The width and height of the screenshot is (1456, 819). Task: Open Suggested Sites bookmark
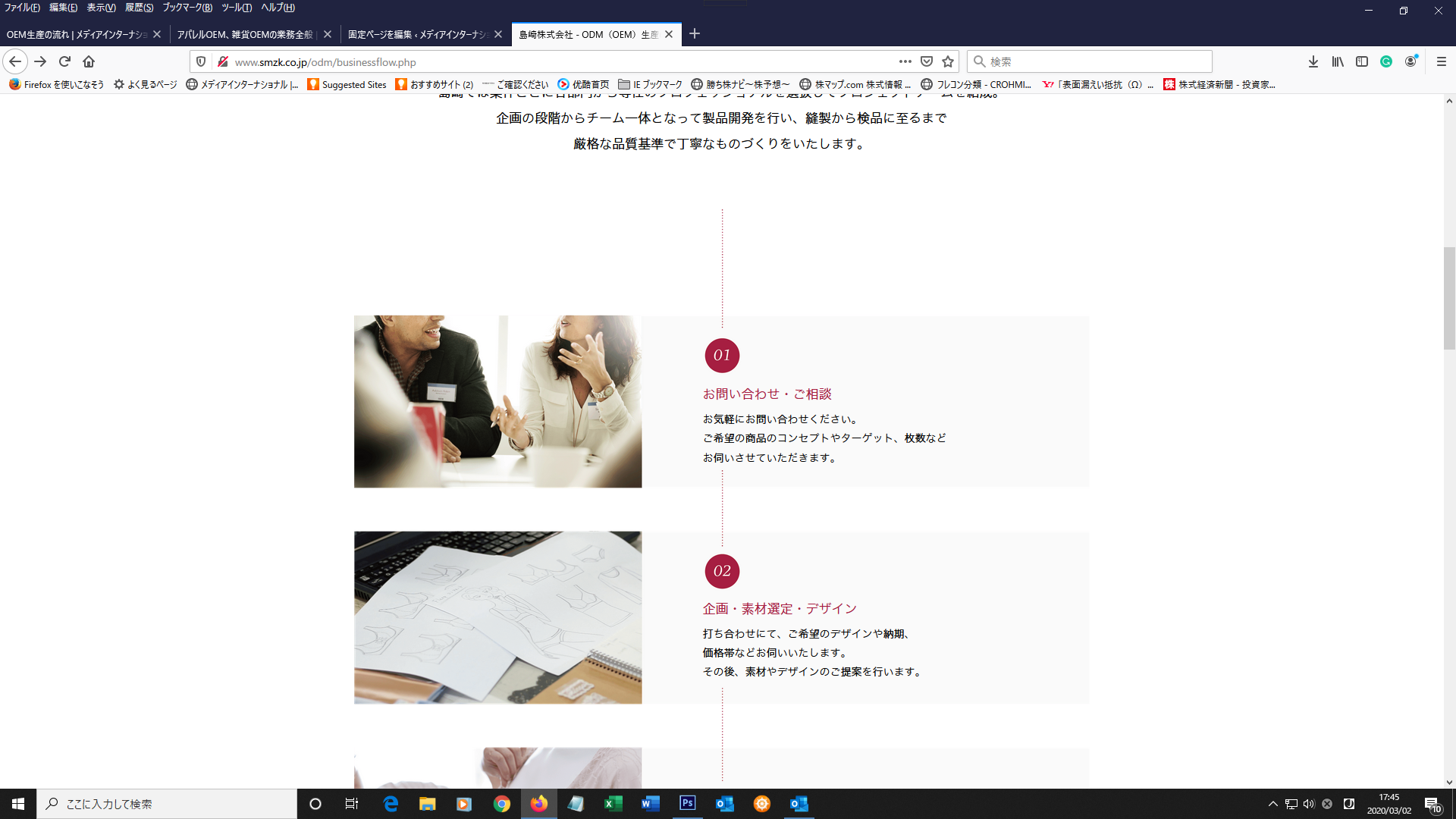tap(347, 84)
